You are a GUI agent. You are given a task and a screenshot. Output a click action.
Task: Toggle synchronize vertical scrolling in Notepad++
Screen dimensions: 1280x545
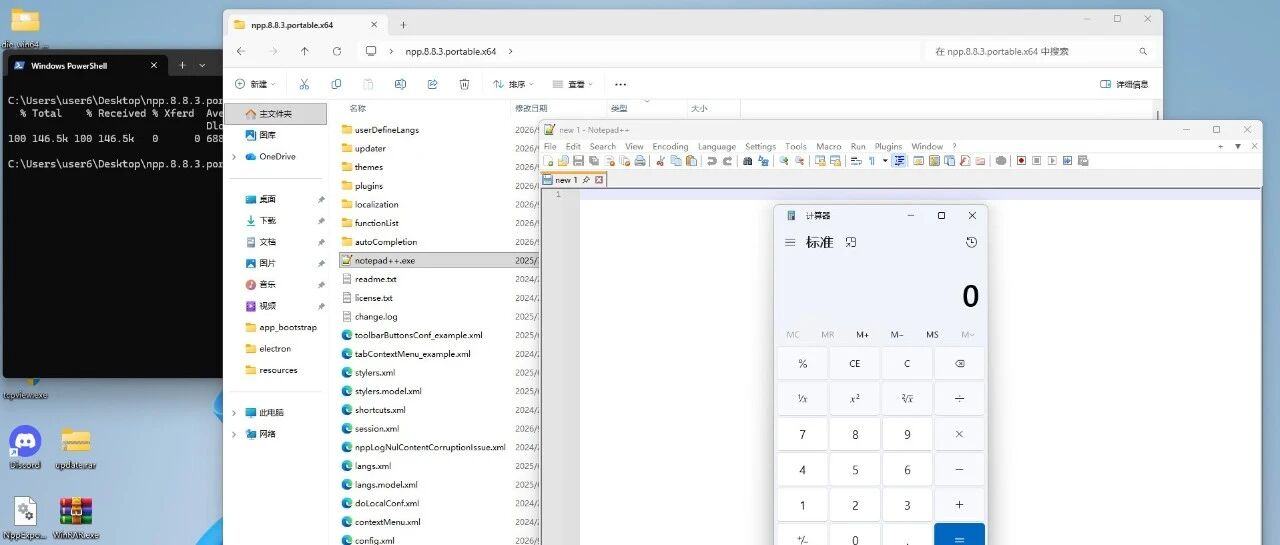click(x=820, y=160)
